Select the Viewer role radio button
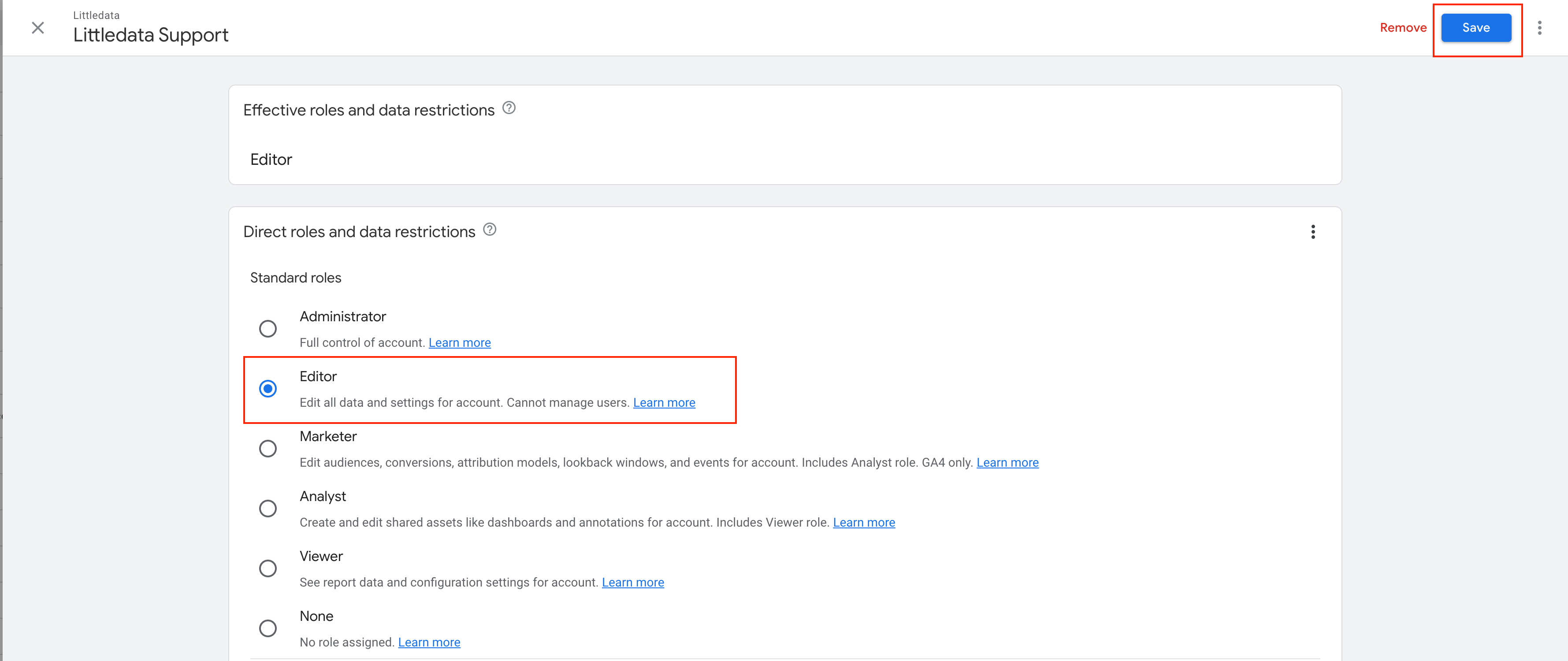Screen dimensions: 1568x661 pos(268,568)
